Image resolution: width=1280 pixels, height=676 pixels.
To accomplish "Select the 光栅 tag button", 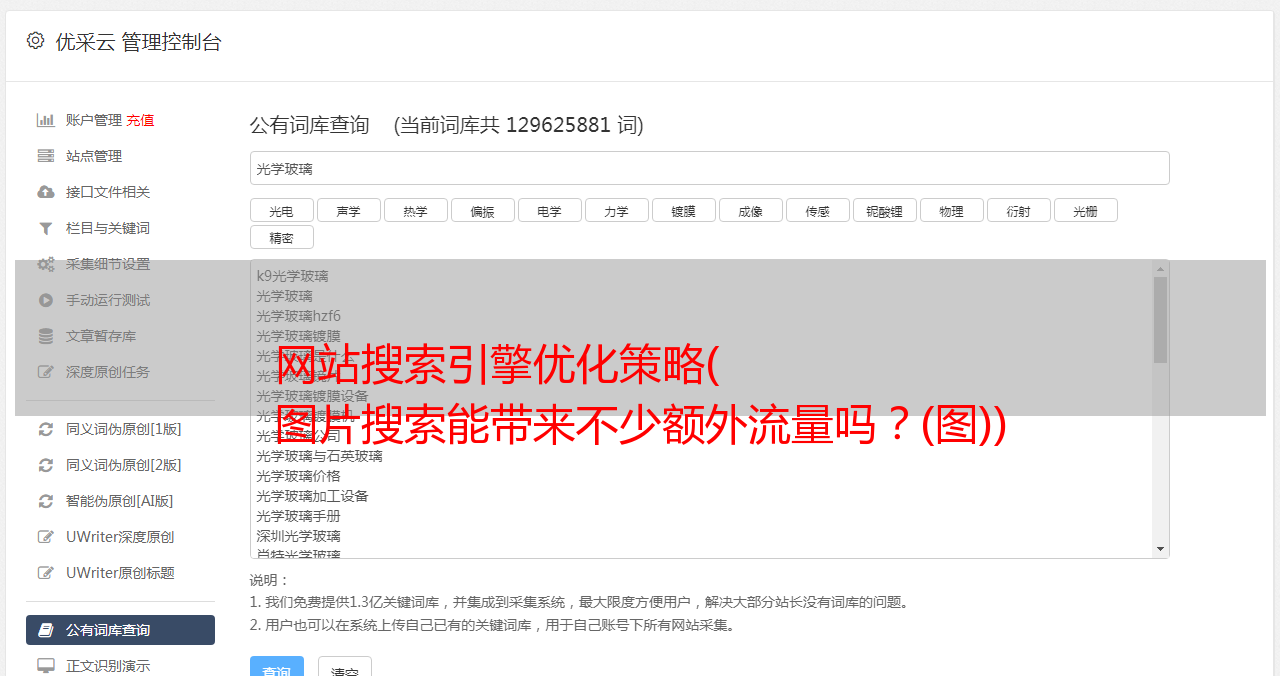I will 1085,210.
